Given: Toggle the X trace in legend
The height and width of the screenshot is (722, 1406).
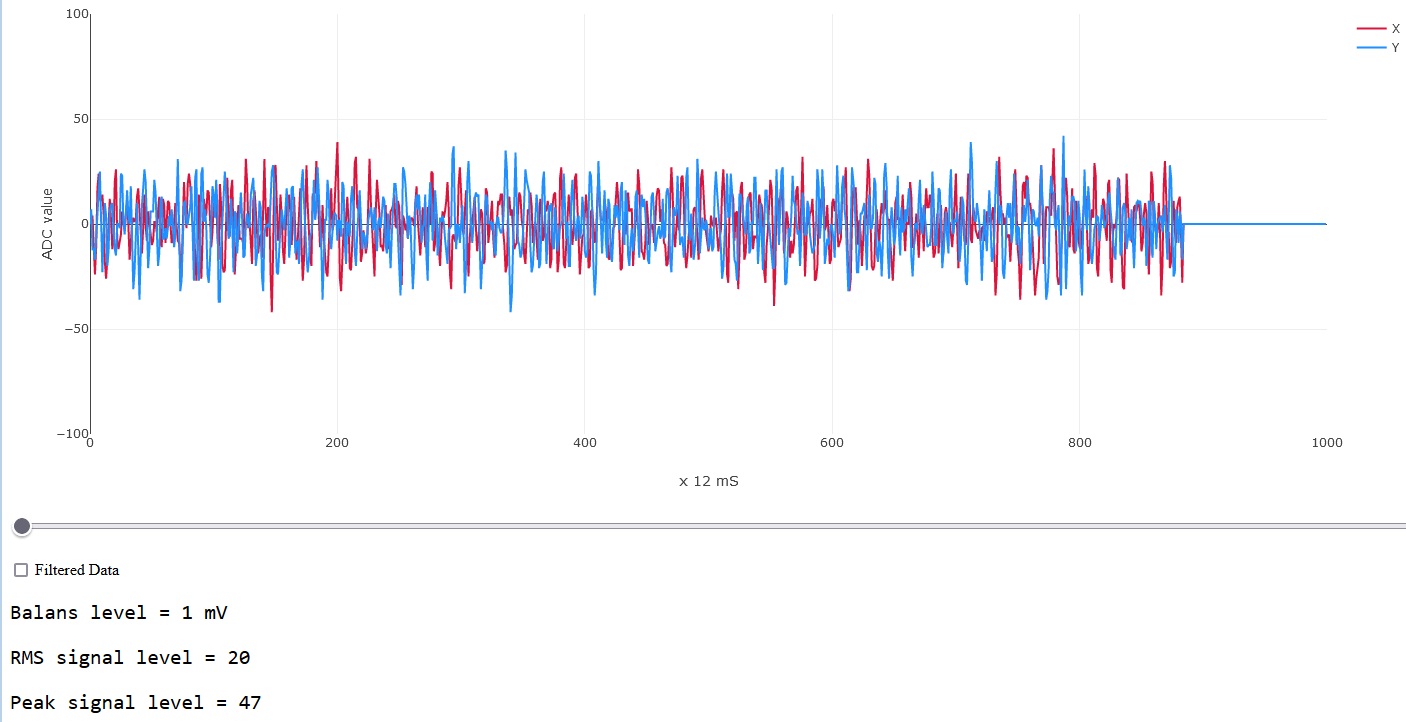Looking at the screenshot, I should [x=1378, y=29].
